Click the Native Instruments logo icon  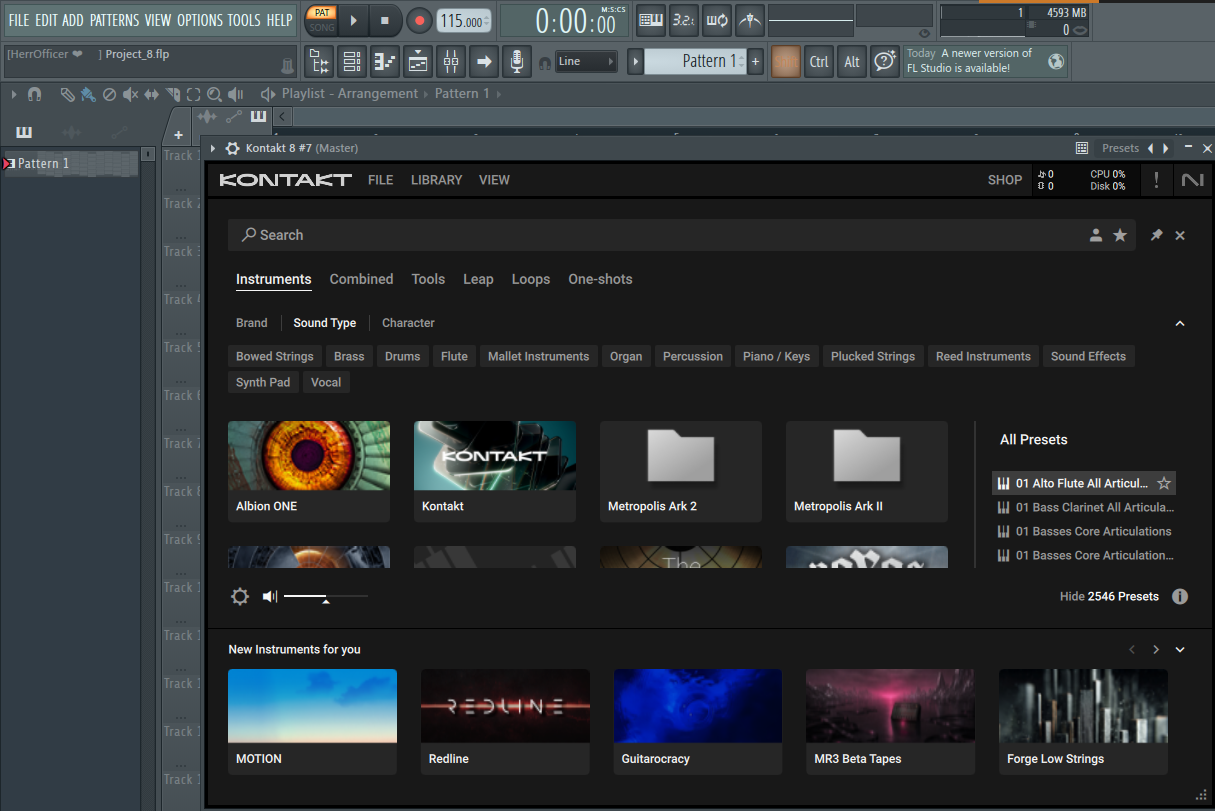[1192, 180]
